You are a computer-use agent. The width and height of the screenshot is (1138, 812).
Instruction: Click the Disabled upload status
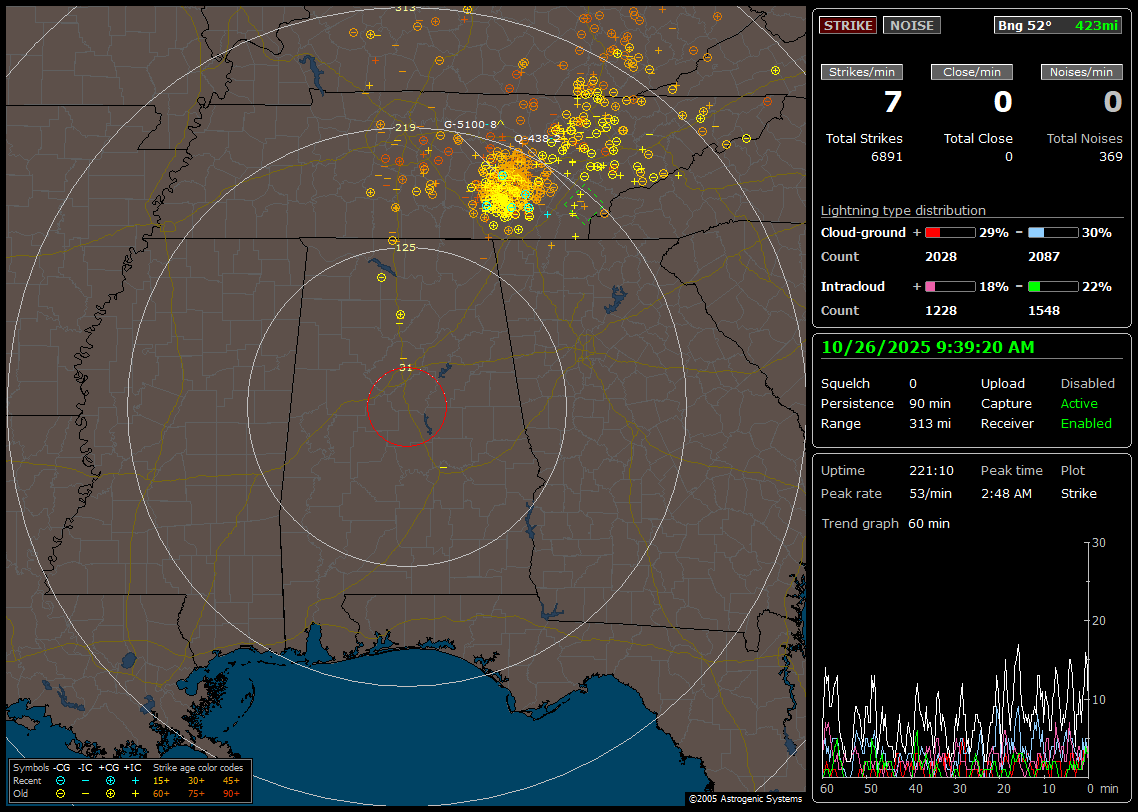coord(1087,384)
